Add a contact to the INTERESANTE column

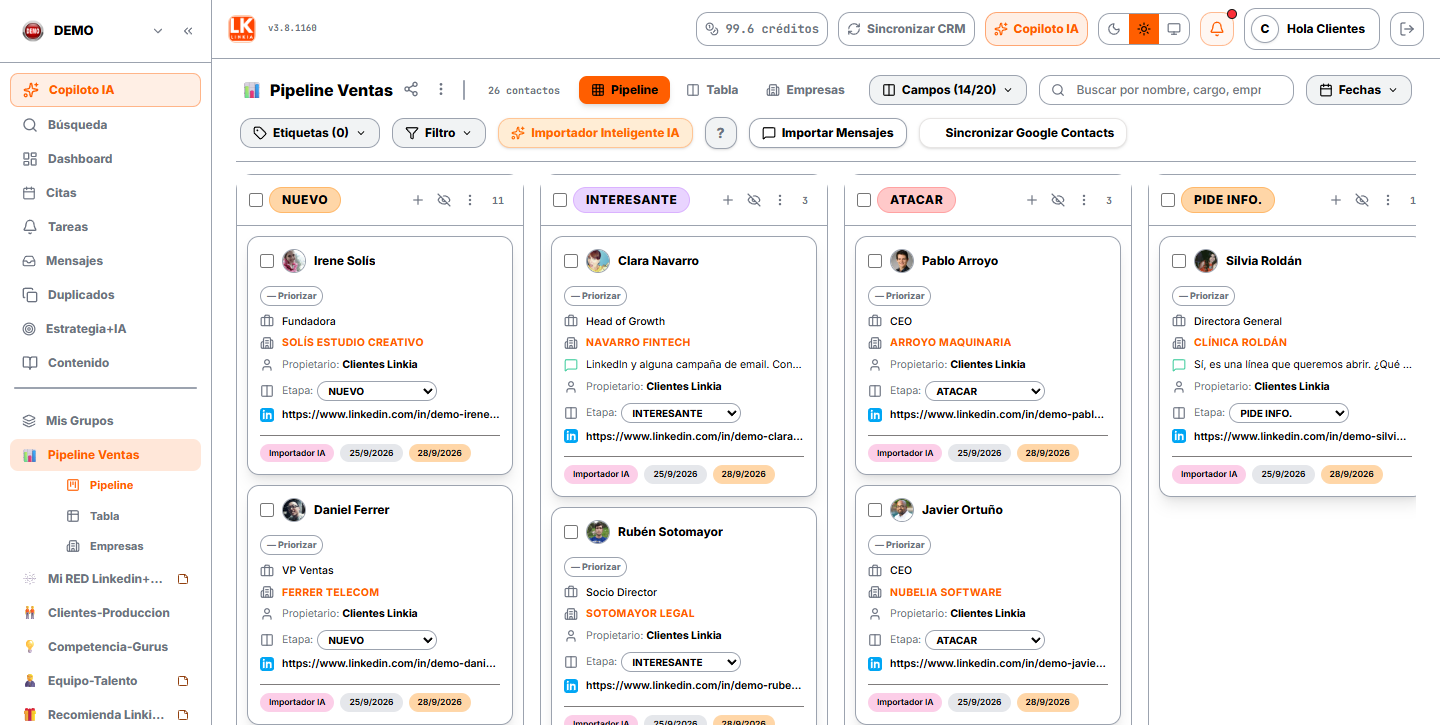tap(728, 200)
